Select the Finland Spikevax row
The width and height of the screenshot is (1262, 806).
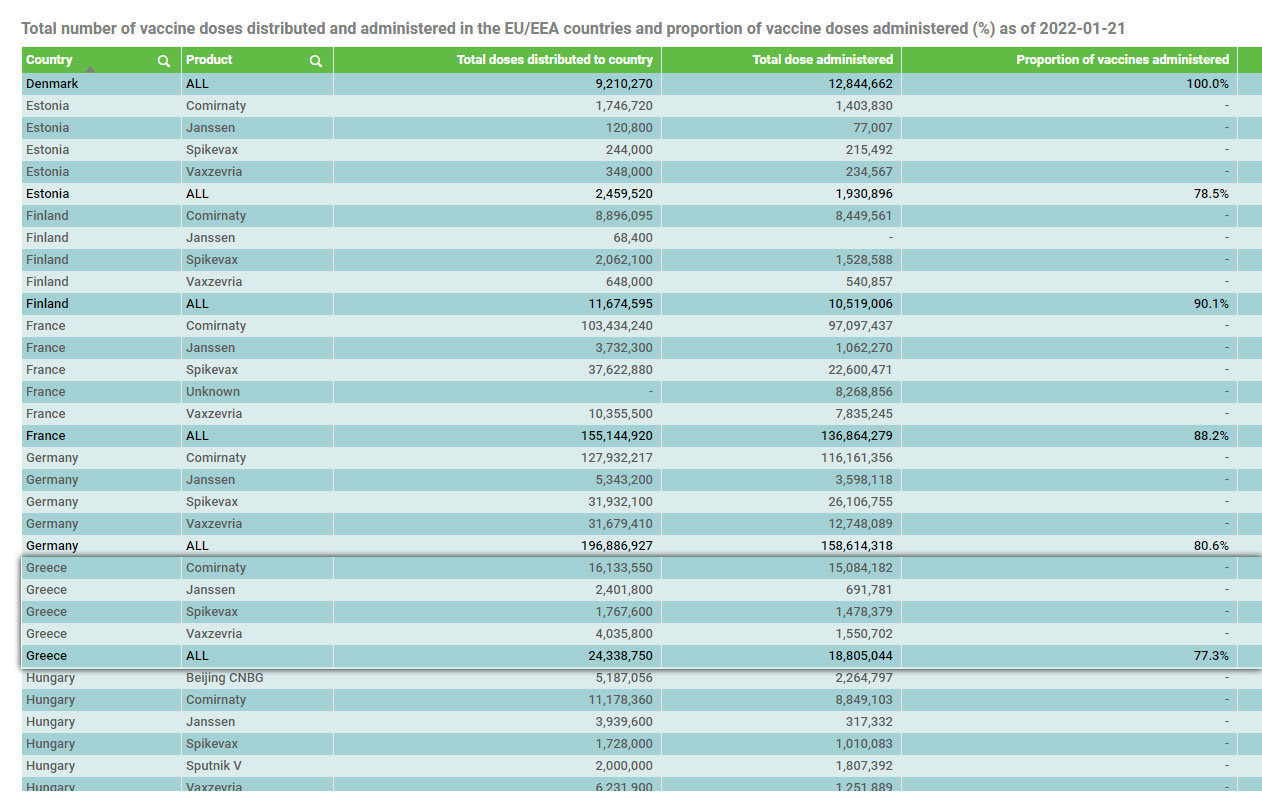point(640,260)
